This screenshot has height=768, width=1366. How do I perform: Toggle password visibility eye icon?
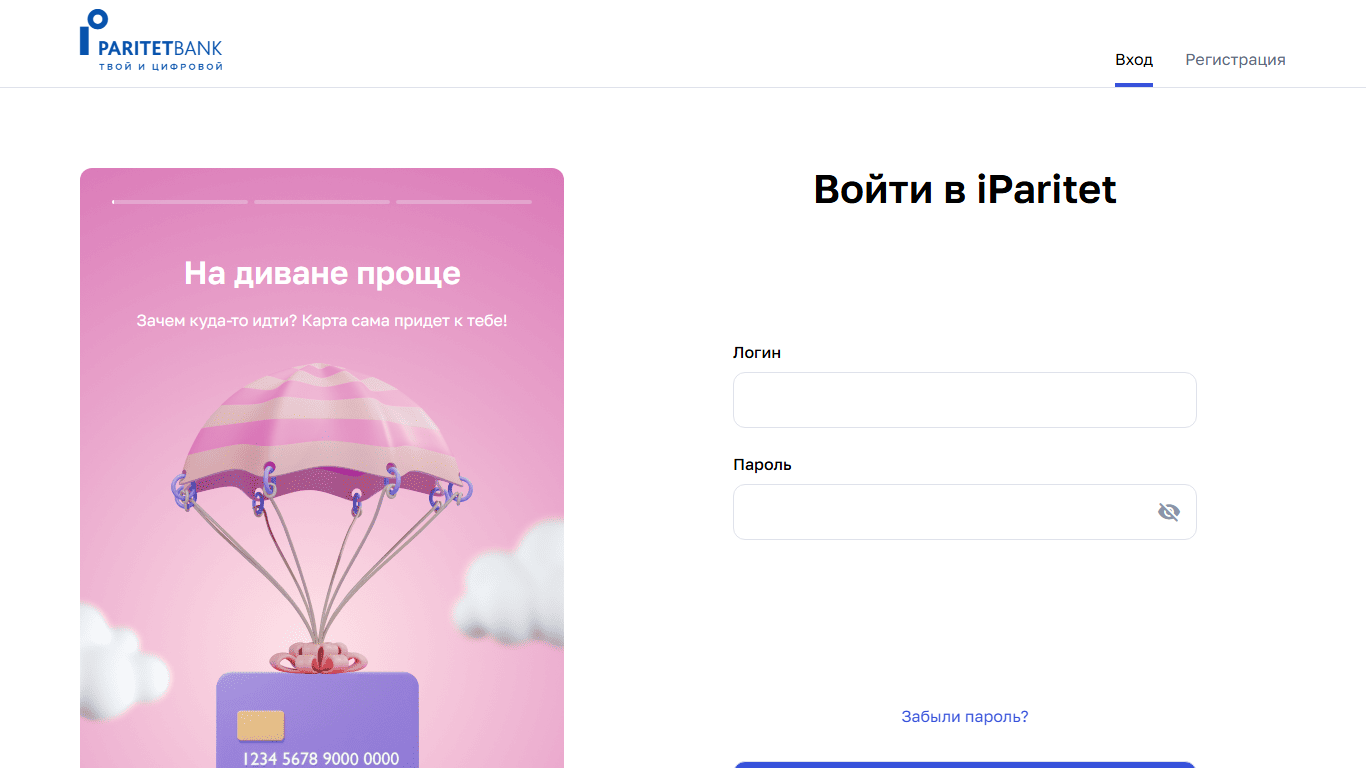pos(1168,512)
